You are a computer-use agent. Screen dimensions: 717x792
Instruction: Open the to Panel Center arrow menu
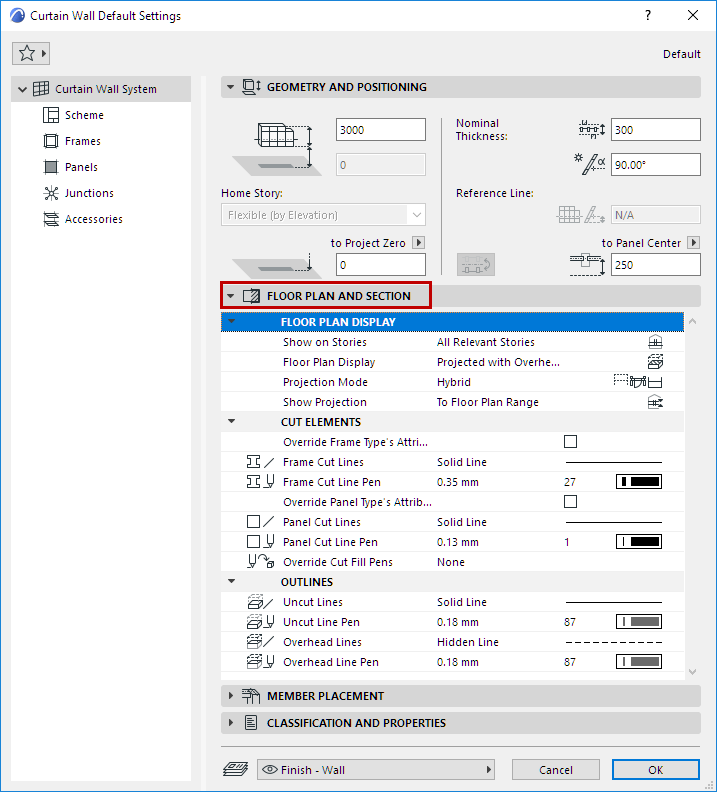694,243
